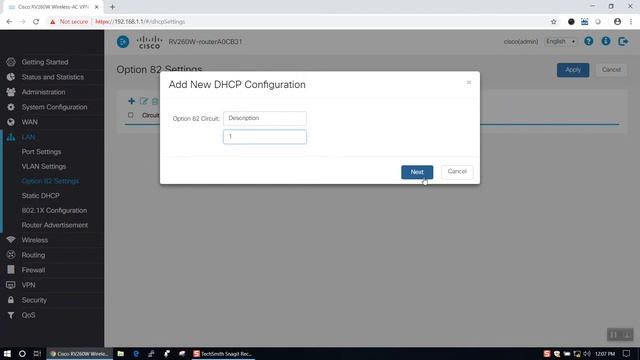Screen dimensions: 640x360
Task: Open a new browser tab
Action: click(112, 7)
